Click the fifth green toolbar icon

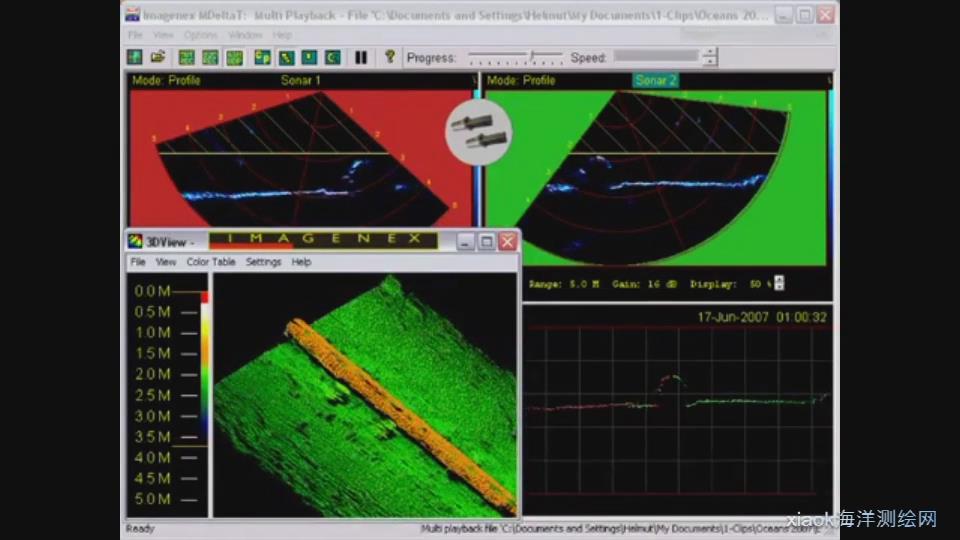234,58
